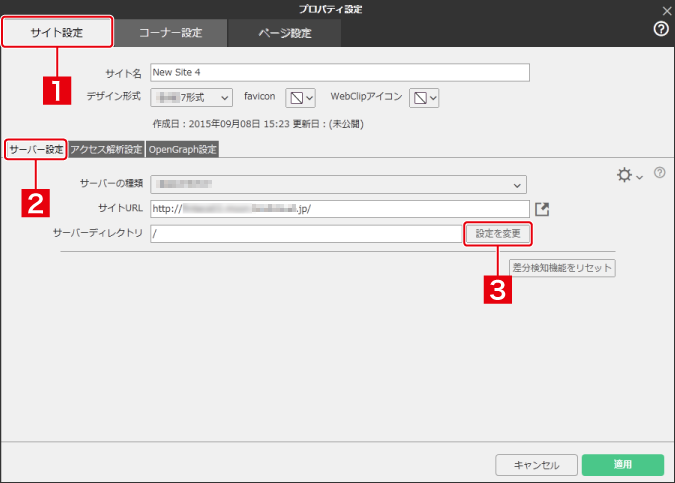Open the site URL in a browser via the external link icon
The width and height of the screenshot is (675, 483).
coord(542,209)
